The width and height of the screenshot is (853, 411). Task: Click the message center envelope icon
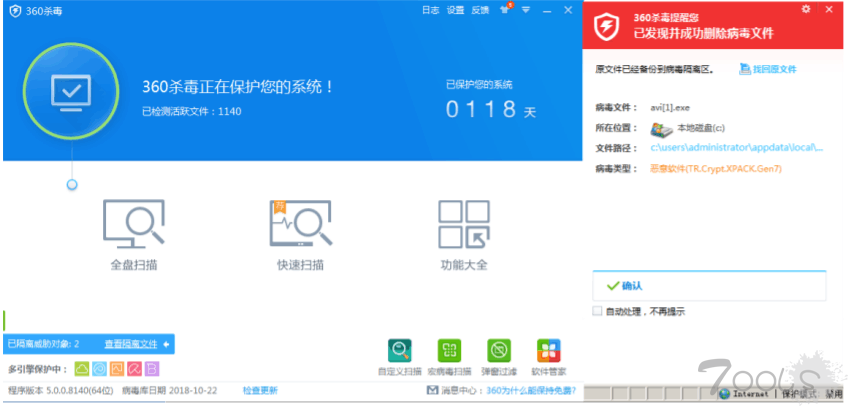click(x=432, y=390)
